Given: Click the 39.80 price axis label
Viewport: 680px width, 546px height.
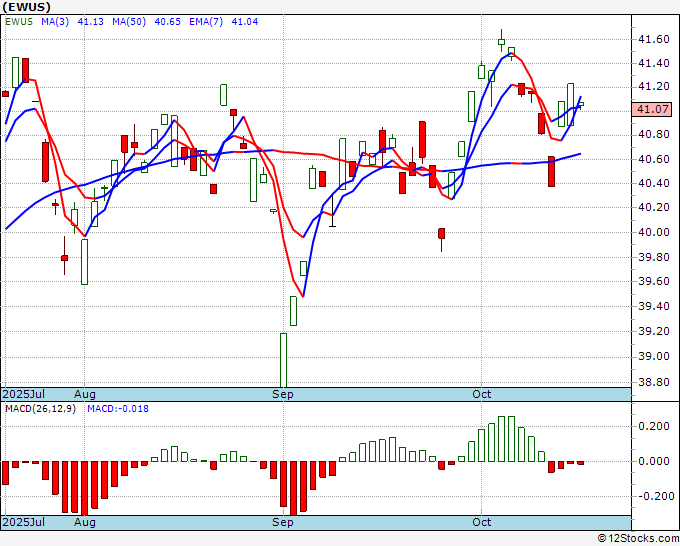Looking at the screenshot, I should (654, 257).
